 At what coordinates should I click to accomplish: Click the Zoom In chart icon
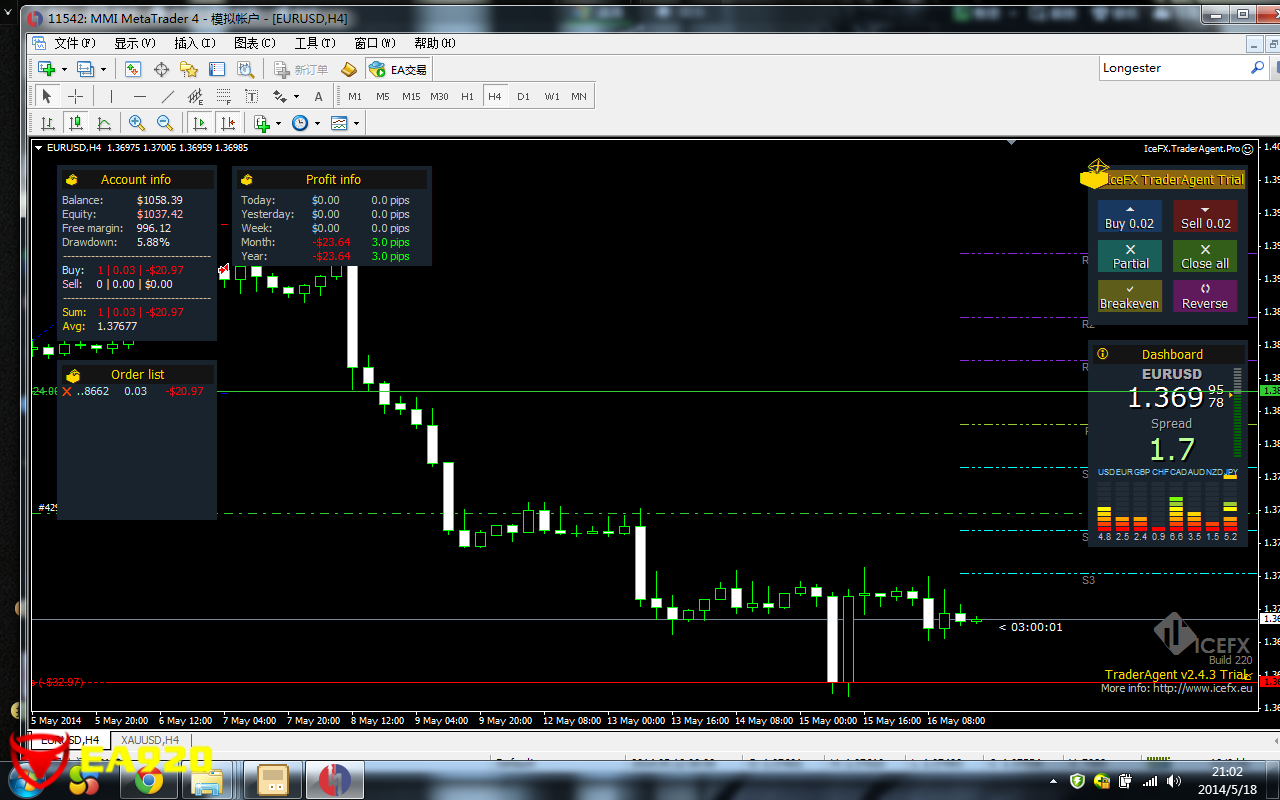click(x=137, y=123)
